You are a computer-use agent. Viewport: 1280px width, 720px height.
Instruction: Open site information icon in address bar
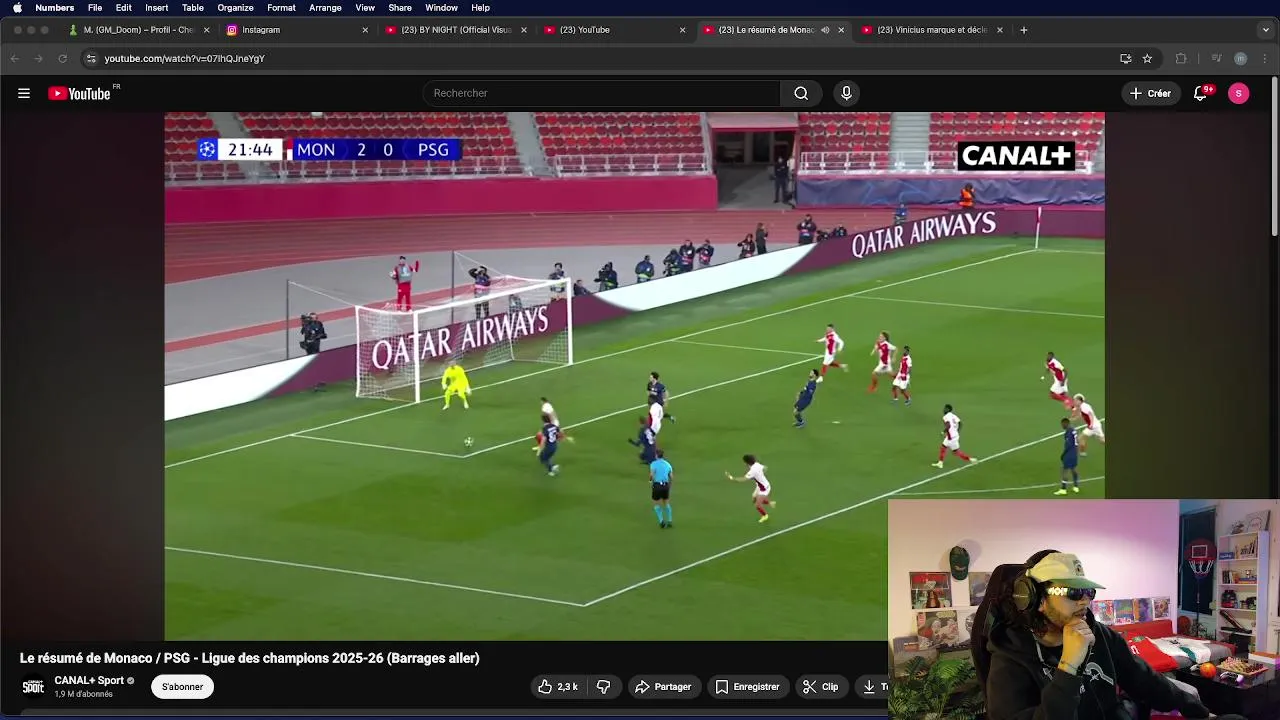(91, 58)
